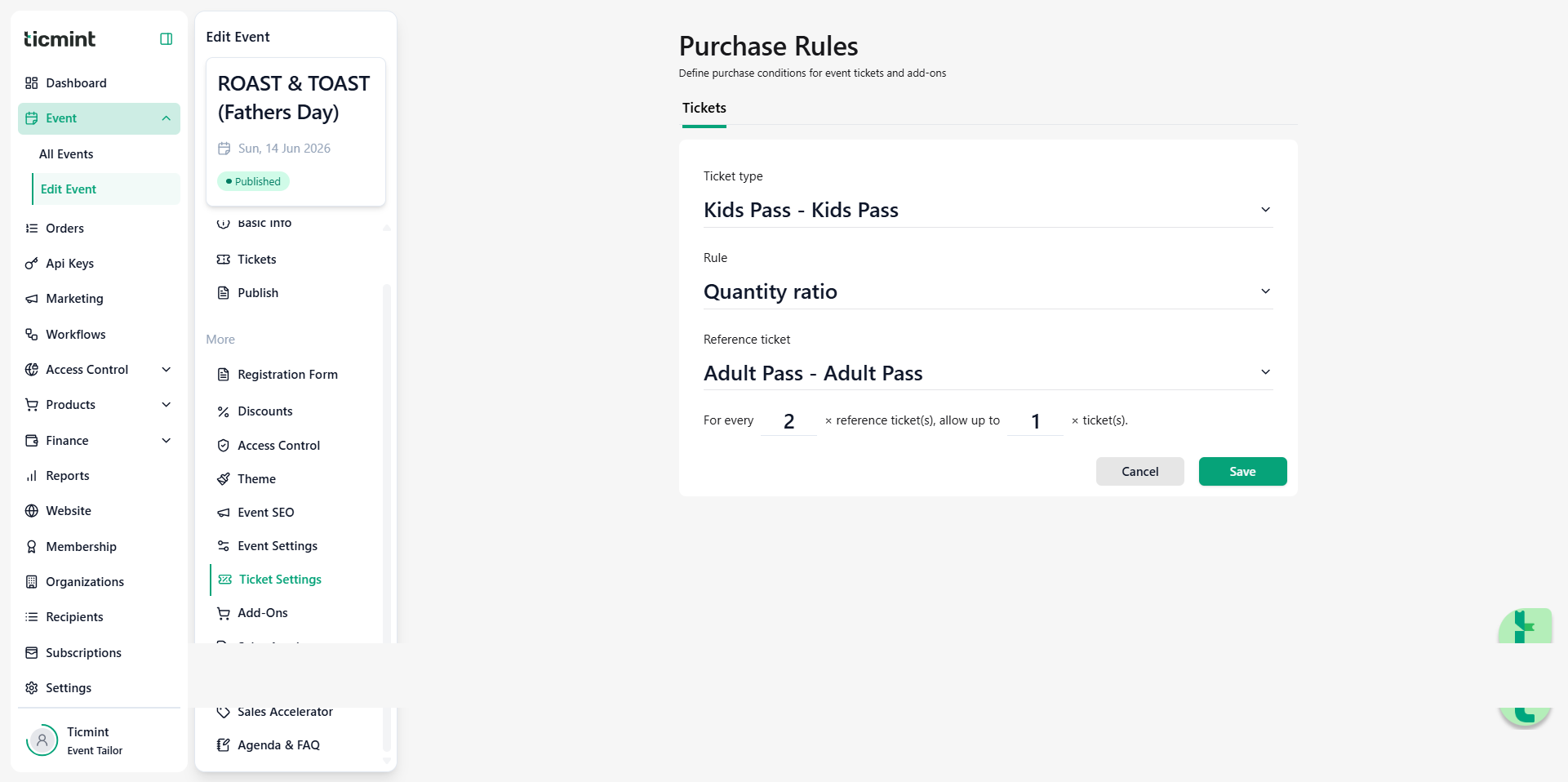The image size is (1568, 782).
Task: Cancel the purchase rule edit
Action: tap(1139, 472)
